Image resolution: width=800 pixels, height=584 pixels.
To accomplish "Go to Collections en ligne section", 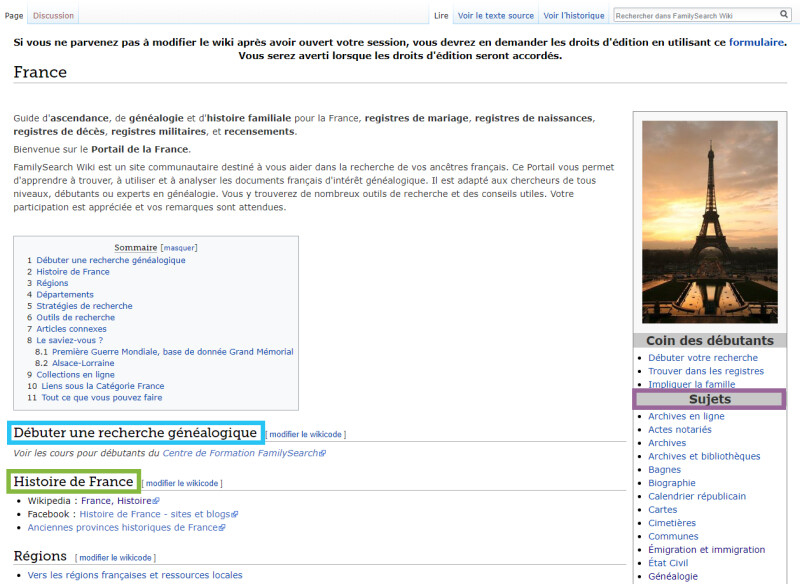I will point(76,374).
